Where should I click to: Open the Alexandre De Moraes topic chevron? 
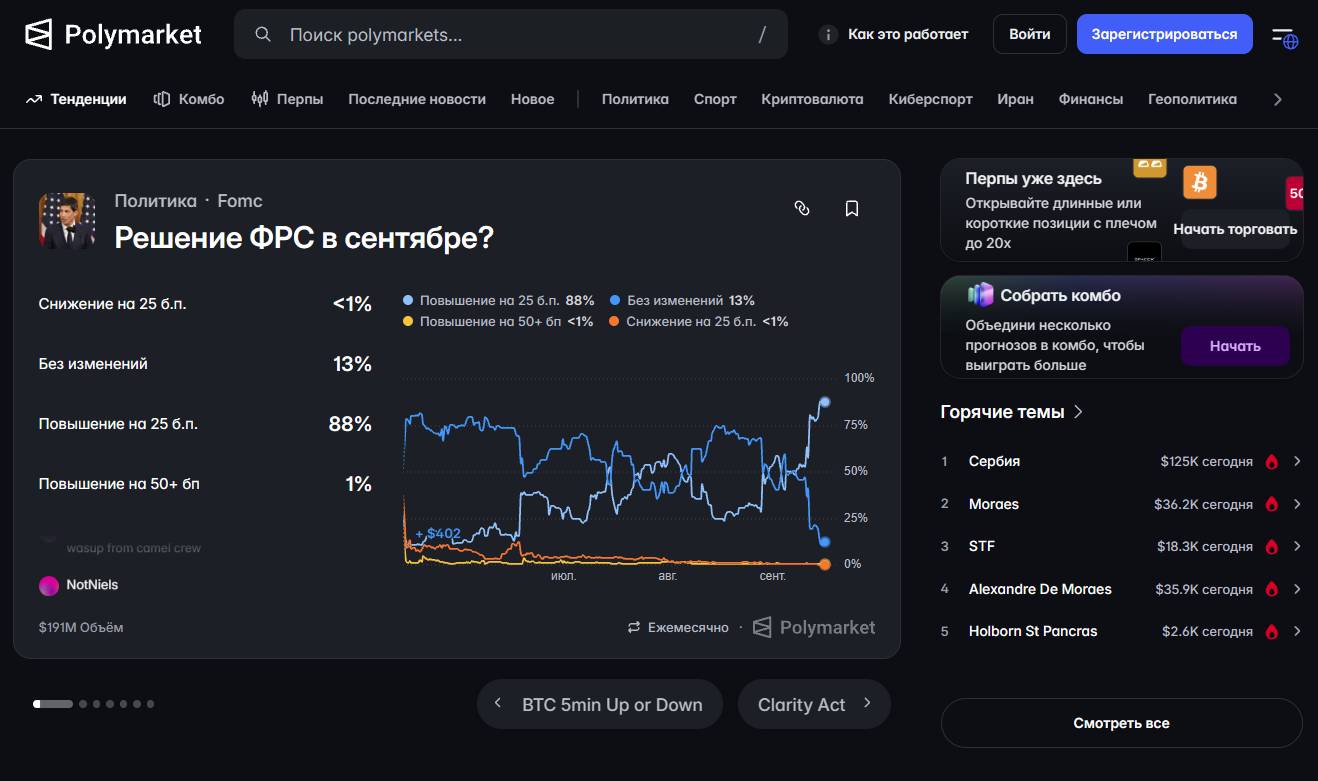tap(1297, 589)
